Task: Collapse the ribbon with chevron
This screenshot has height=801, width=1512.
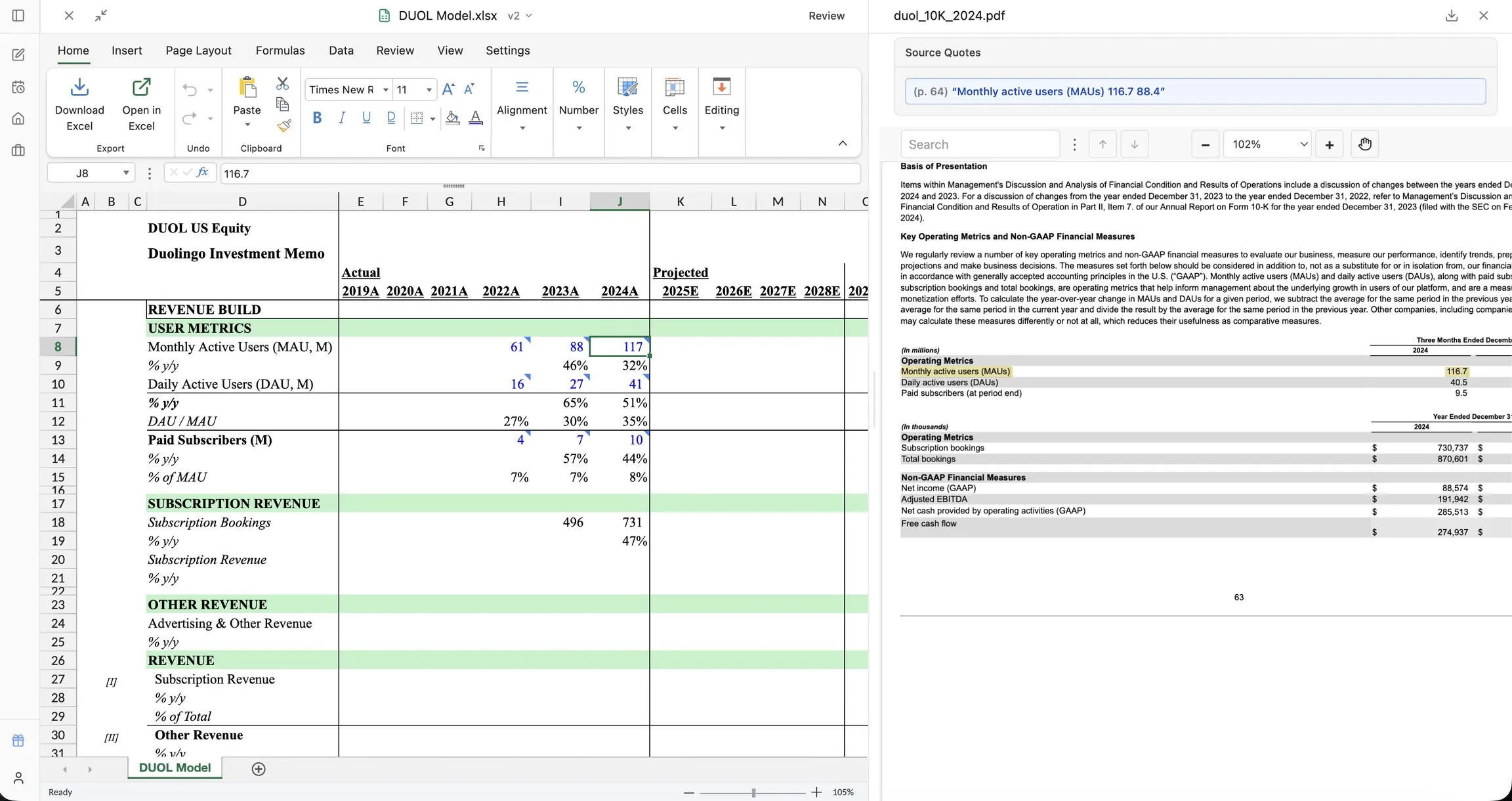Action: point(843,143)
